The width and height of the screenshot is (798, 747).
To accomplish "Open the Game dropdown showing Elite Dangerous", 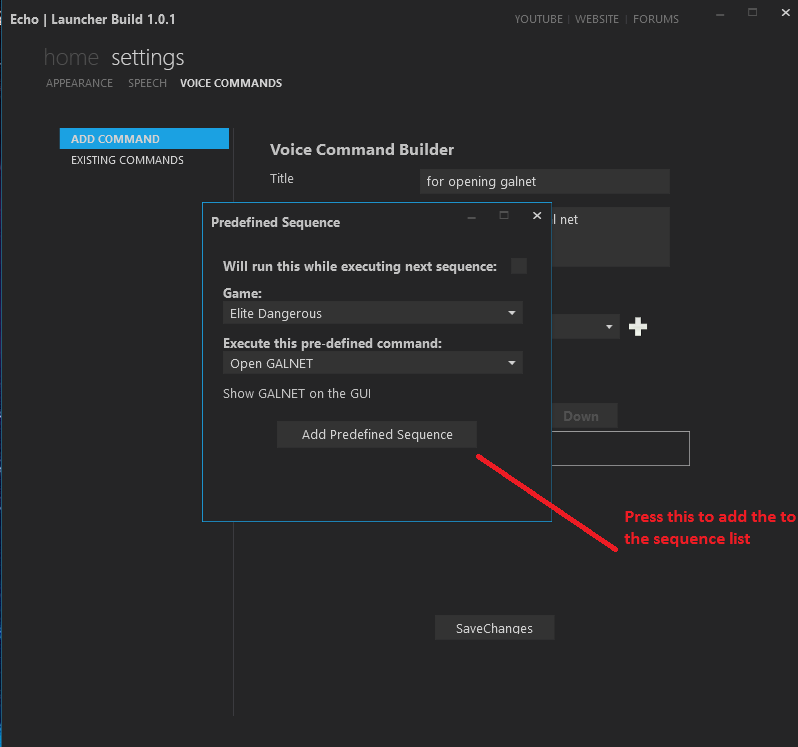I will coord(373,313).
